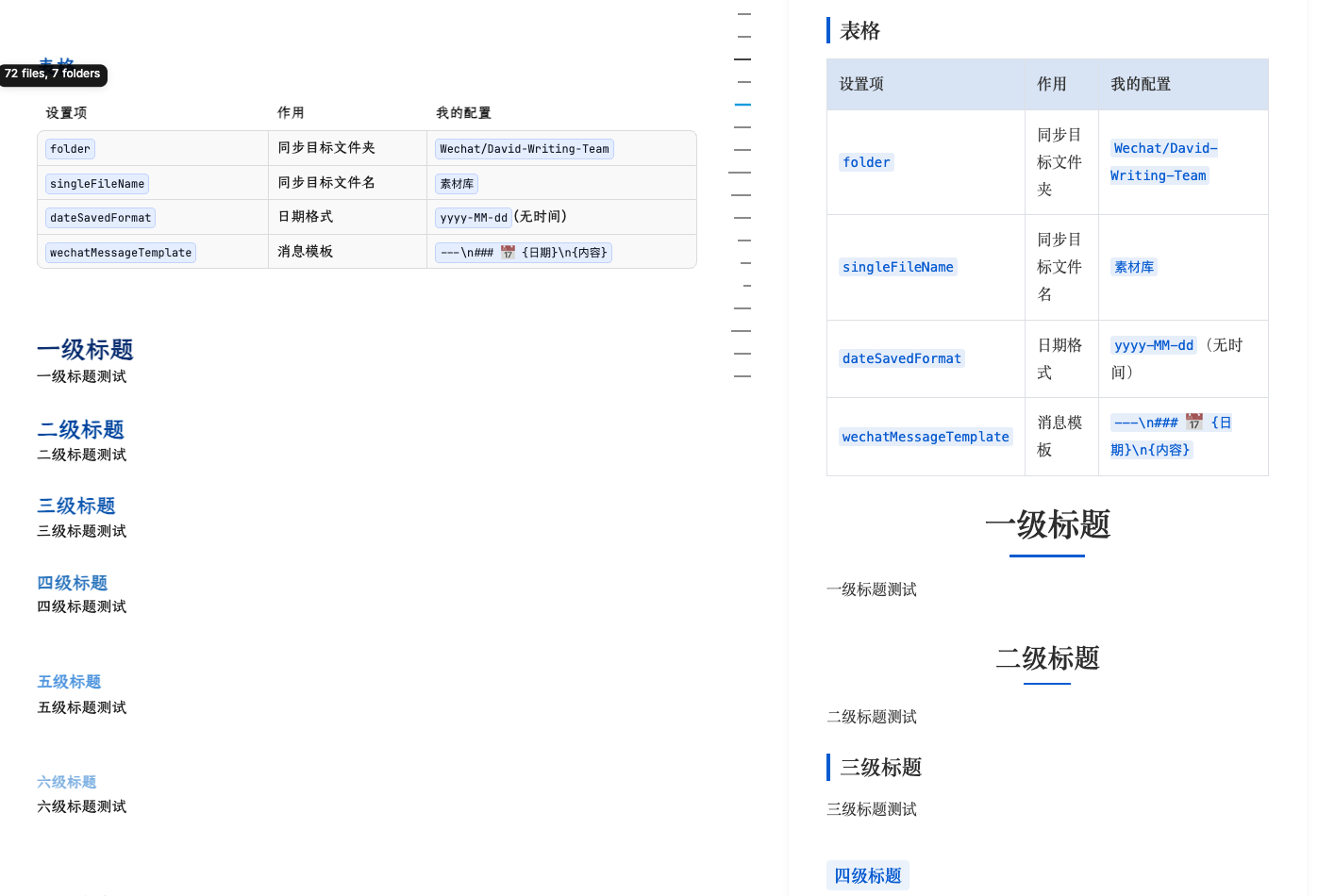This screenshot has height=896, width=1318.
Task: Click the calendar emoji in preview message template
Action: (1193, 423)
